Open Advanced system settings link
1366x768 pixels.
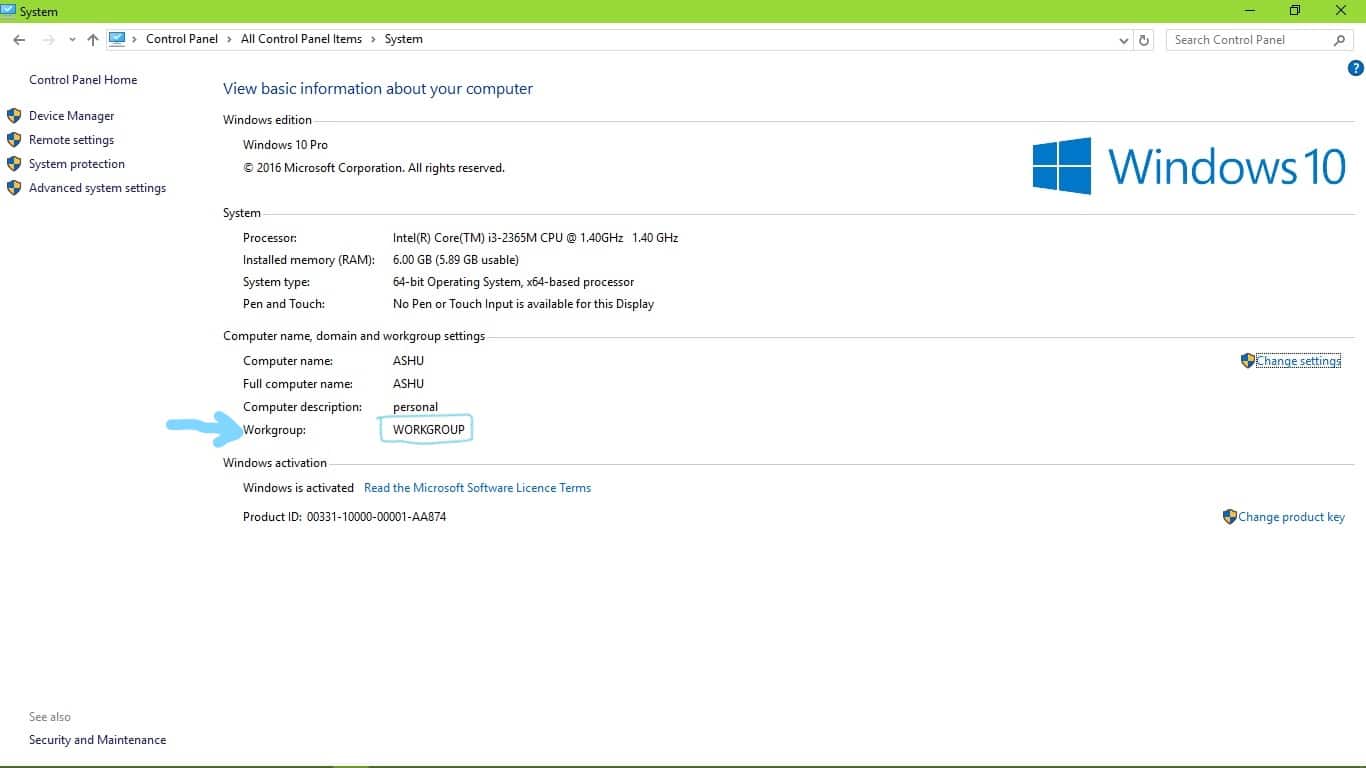pyautogui.click(x=98, y=188)
